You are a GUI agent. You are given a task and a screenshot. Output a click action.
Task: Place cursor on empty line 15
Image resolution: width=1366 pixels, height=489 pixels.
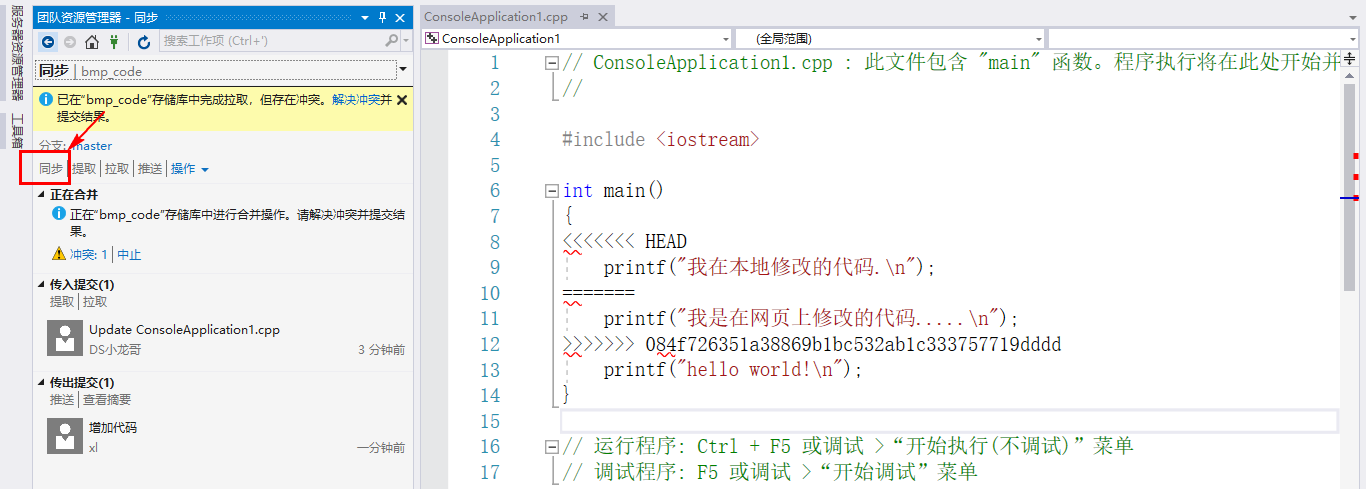948,421
